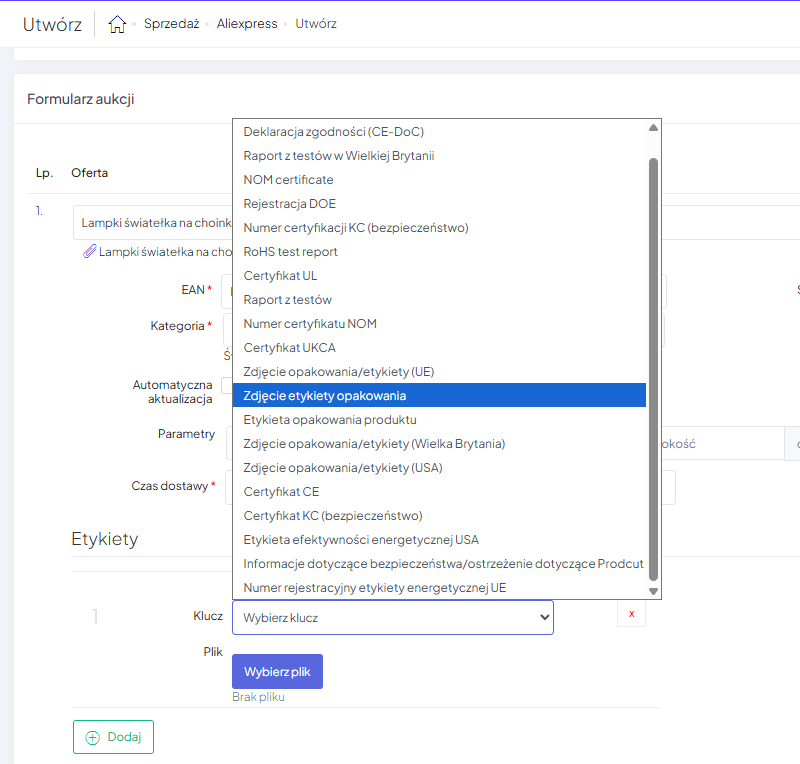Select Etykieta efektywności energetycznej USA
800x764 pixels.
[361, 540]
